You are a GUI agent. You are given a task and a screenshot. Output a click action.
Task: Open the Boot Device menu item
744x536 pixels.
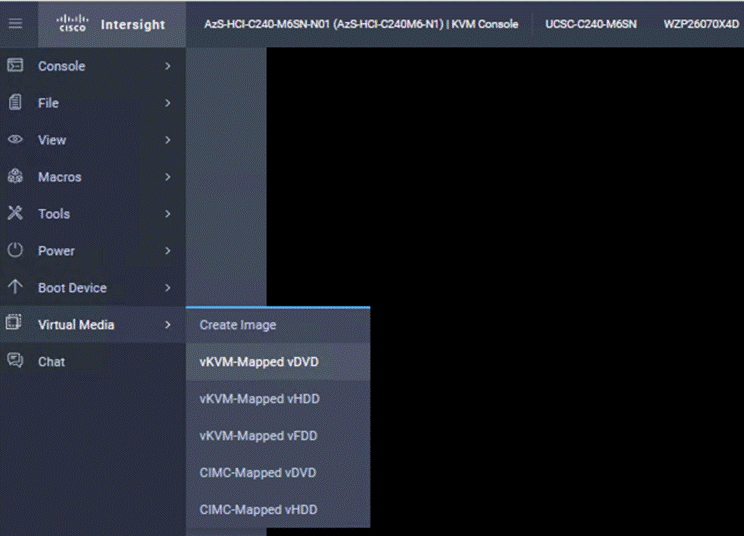point(93,288)
